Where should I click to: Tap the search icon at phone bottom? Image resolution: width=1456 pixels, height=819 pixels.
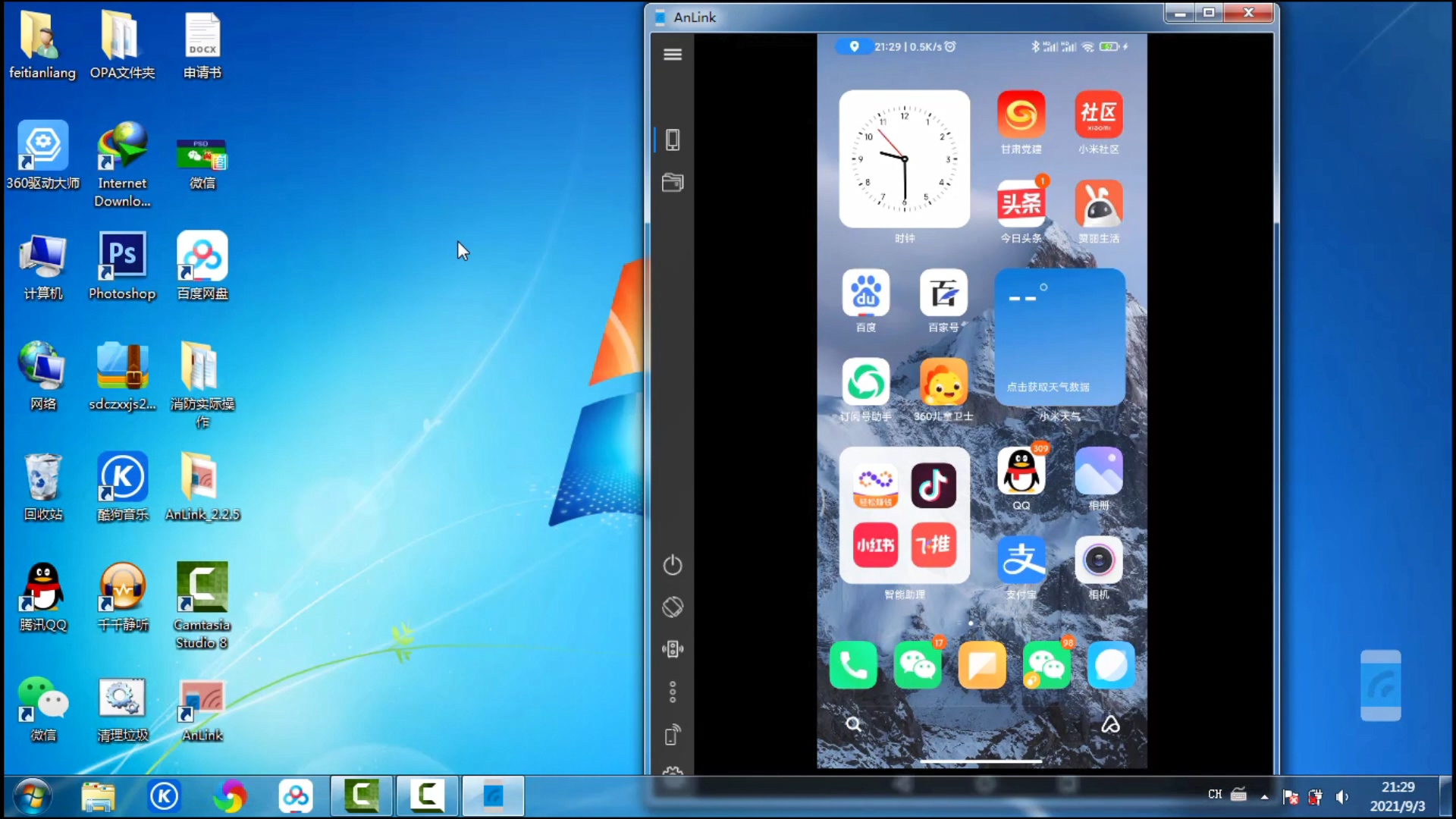click(x=853, y=724)
